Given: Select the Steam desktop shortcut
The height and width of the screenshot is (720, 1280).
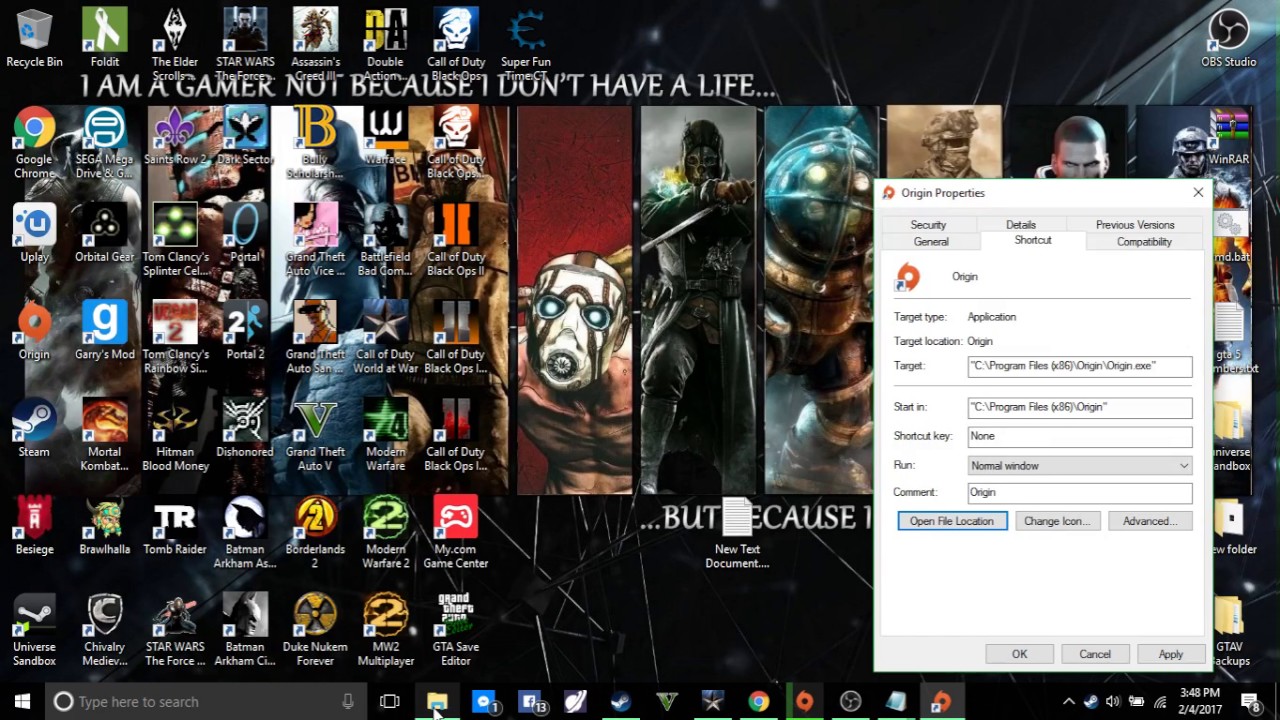Looking at the screenshot, I should click(34, 430).
